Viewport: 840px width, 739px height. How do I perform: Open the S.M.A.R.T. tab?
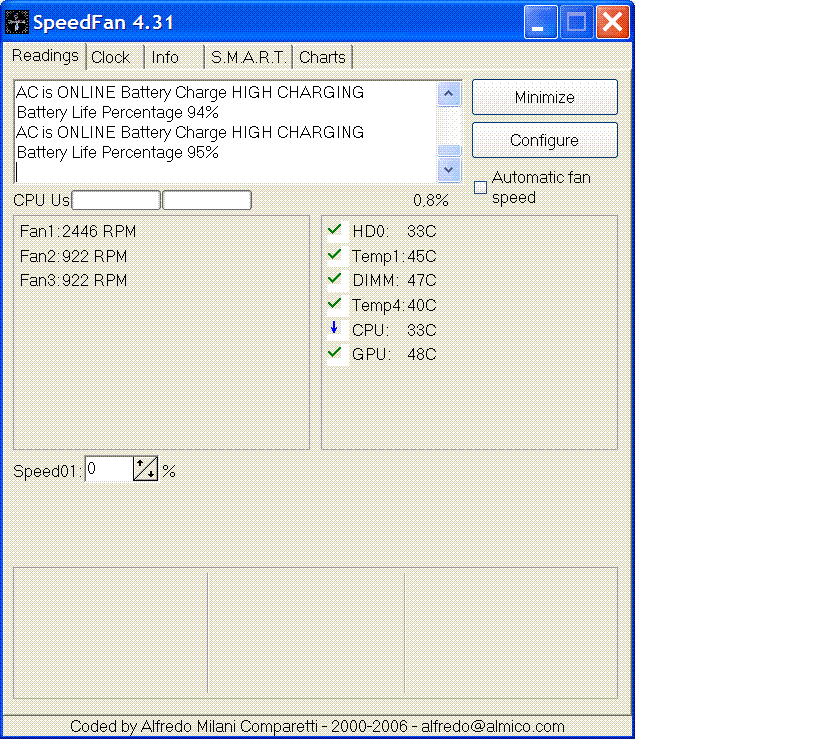coord(248,58)
